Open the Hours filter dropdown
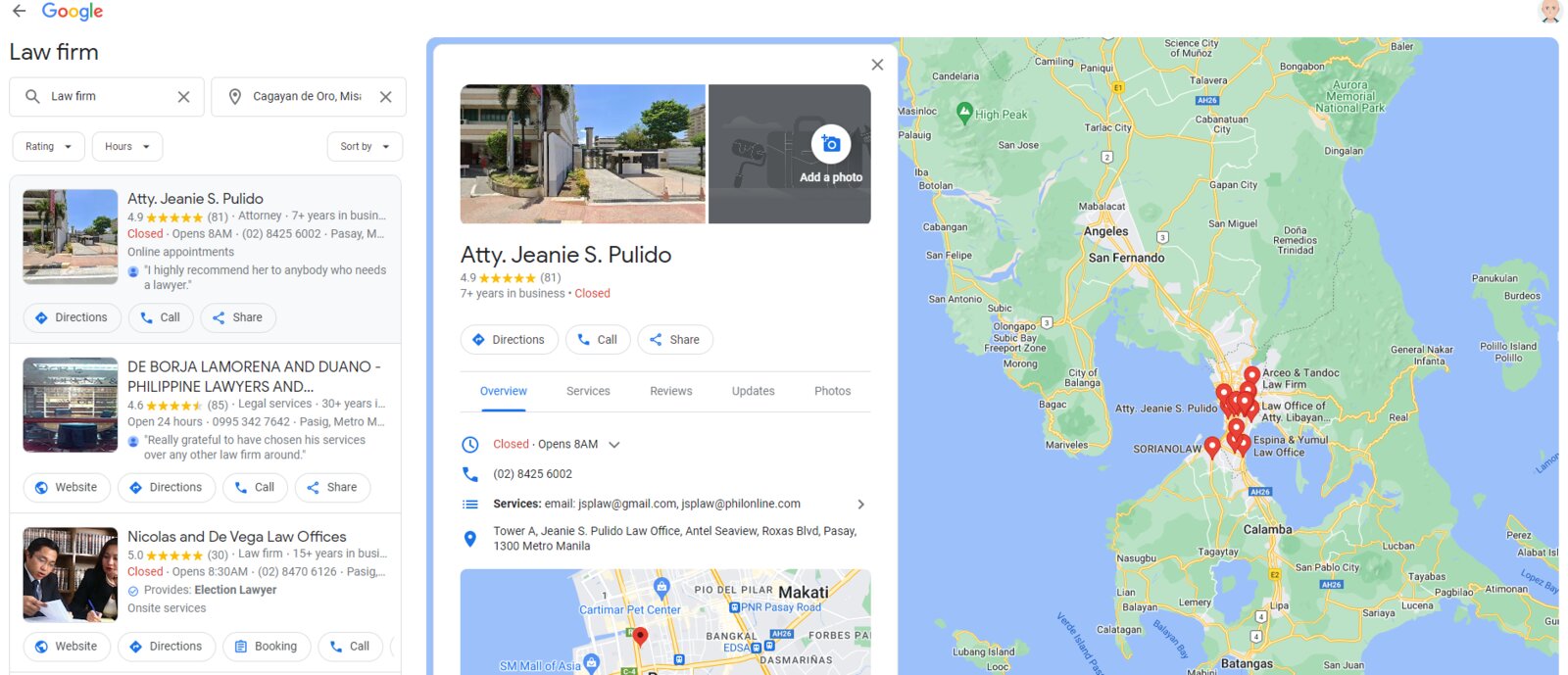The height and width of the screenshot is (675, 1568). click(x=127, y=147)
